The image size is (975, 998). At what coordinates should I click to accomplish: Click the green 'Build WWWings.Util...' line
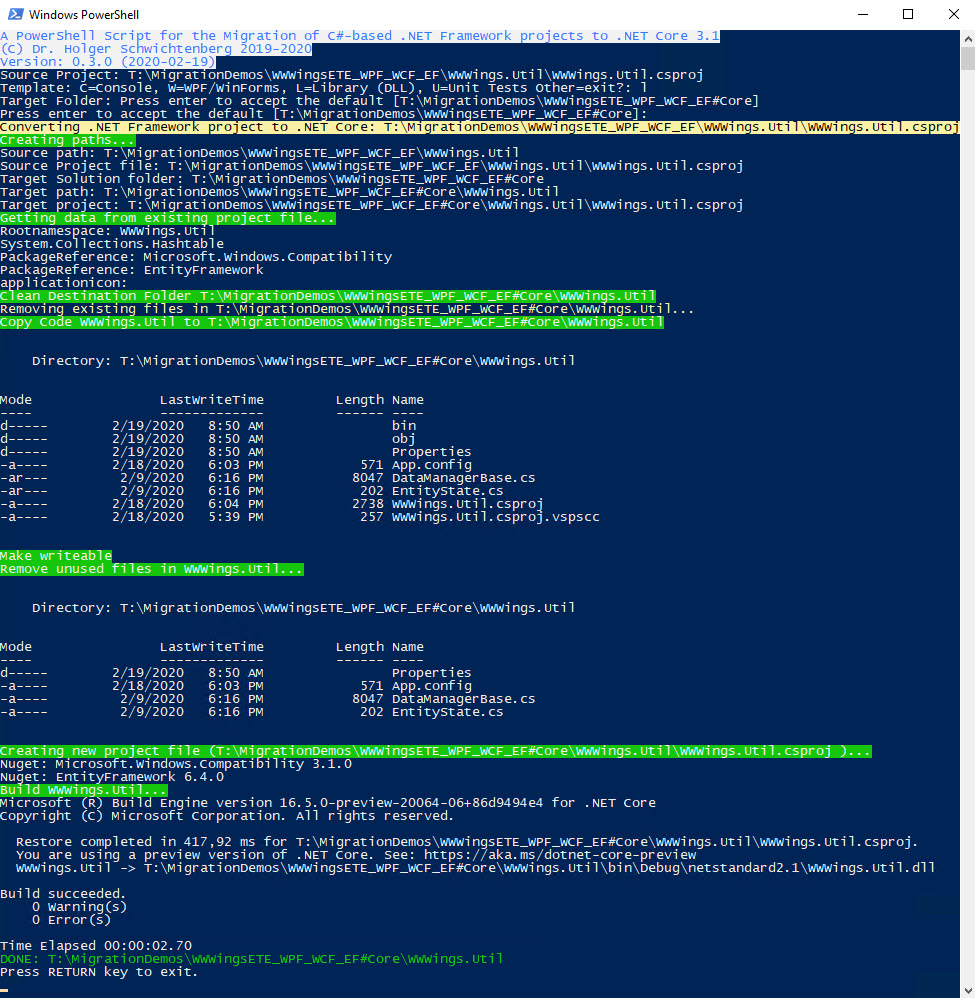83,790
